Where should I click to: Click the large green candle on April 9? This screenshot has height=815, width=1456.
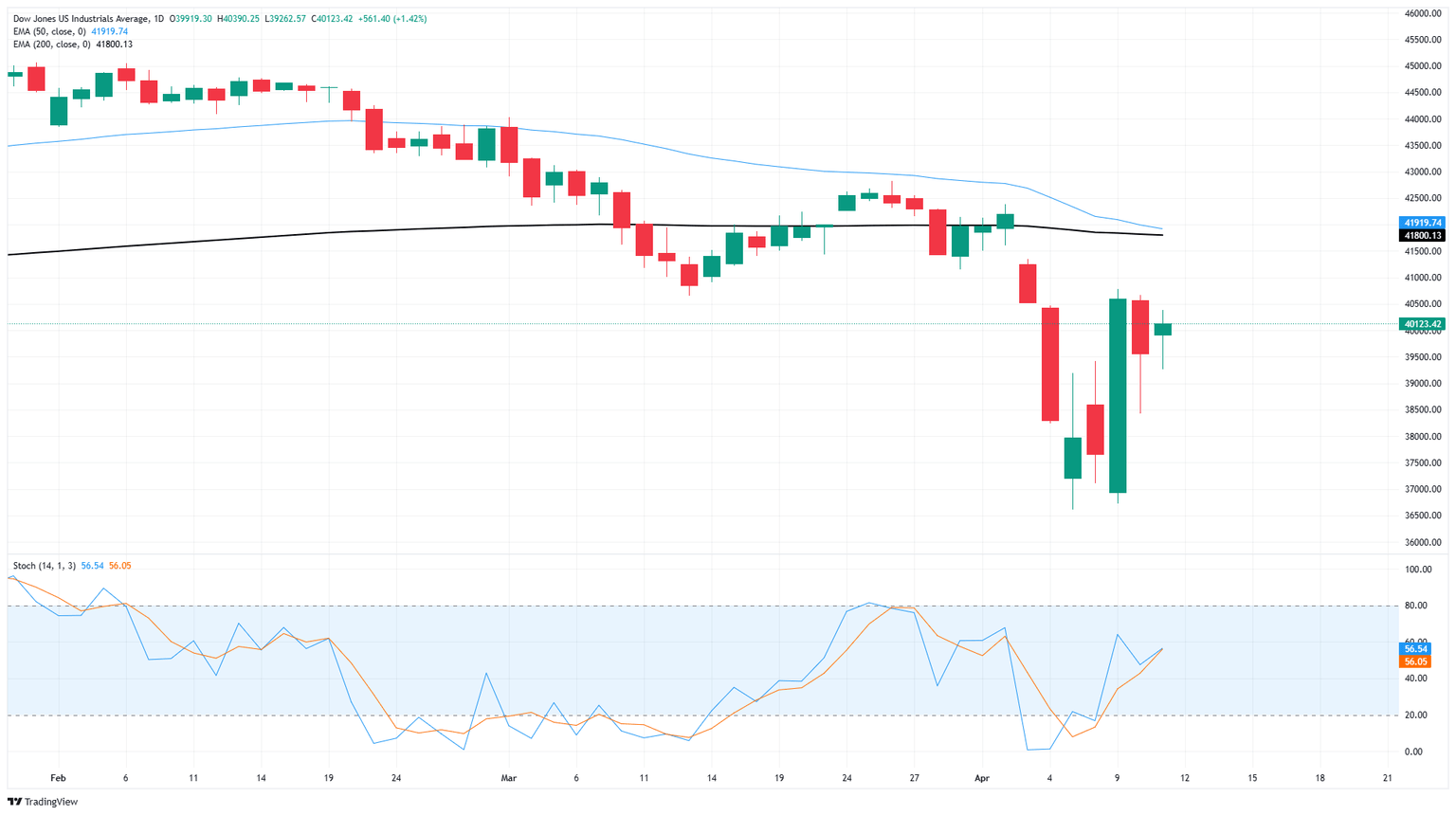click(x=1118, y=395)
